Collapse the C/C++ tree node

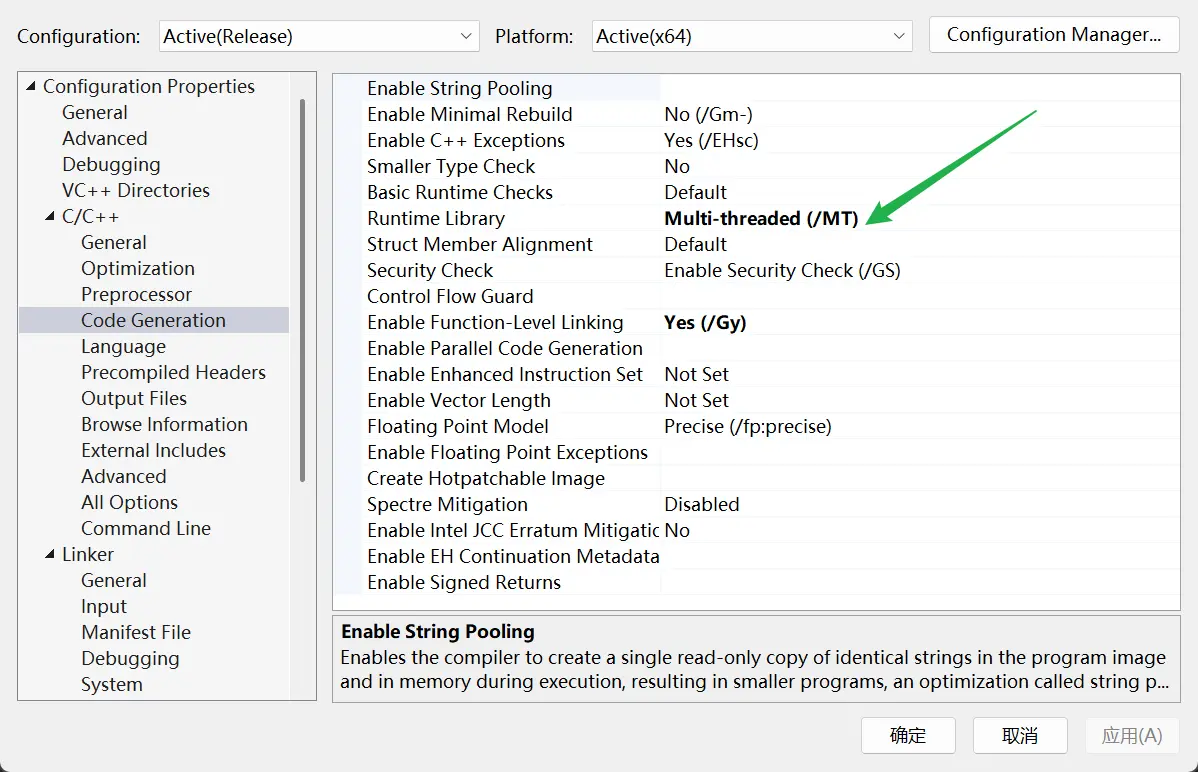pos(50,217)
